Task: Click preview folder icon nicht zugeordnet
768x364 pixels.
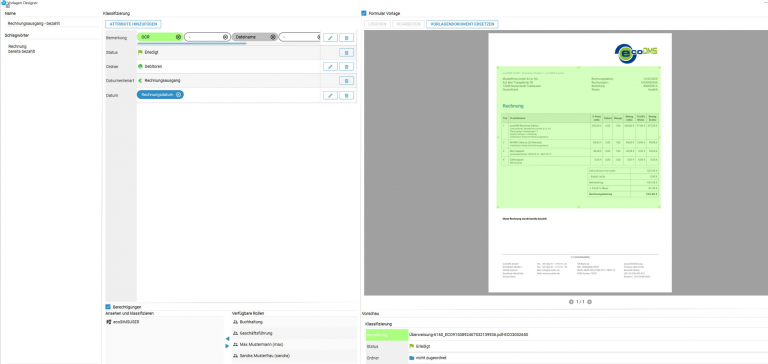Action: (411, 358)
